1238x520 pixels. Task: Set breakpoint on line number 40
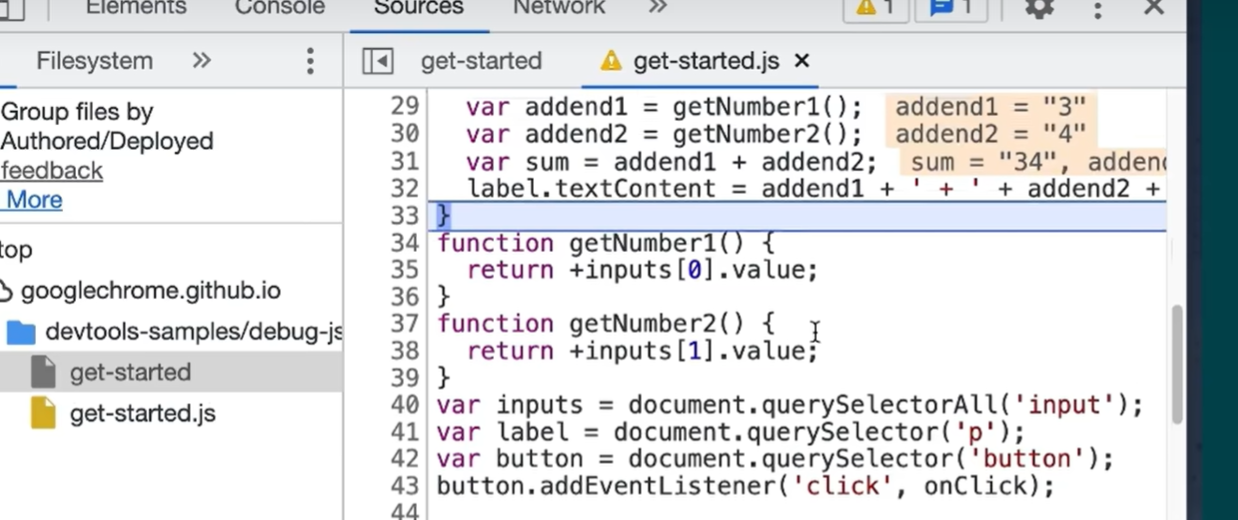click(404, 405)
